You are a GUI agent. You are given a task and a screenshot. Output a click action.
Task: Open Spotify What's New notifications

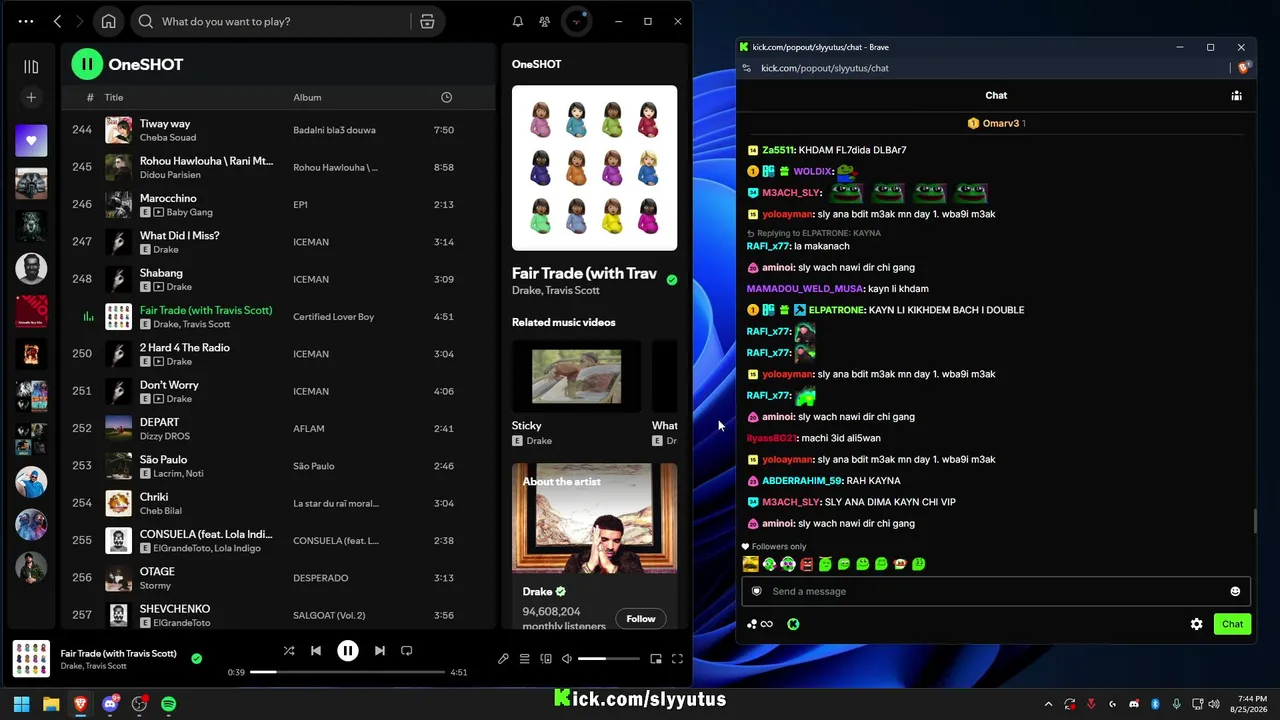click(x=518, y=21)
